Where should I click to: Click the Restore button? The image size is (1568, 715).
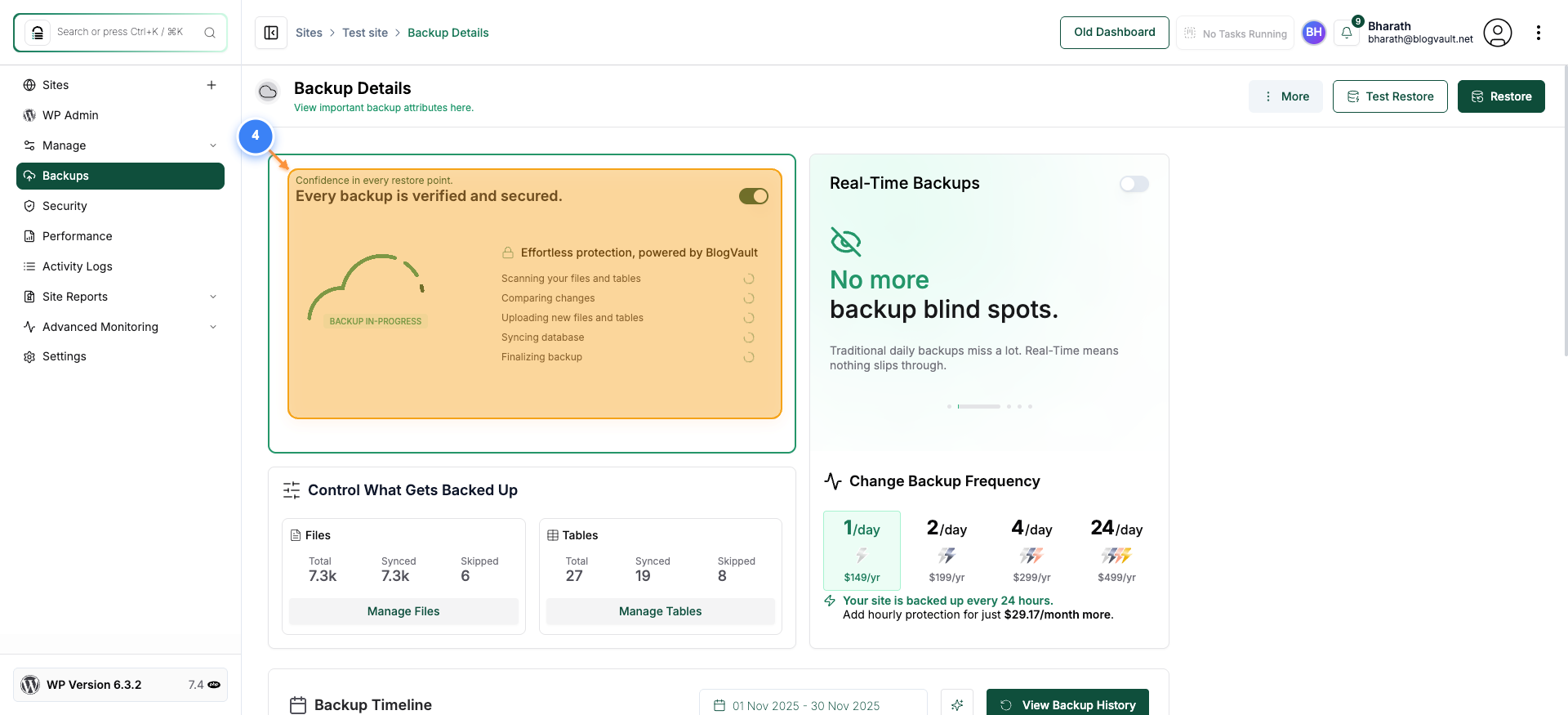tap(1501, 96)
